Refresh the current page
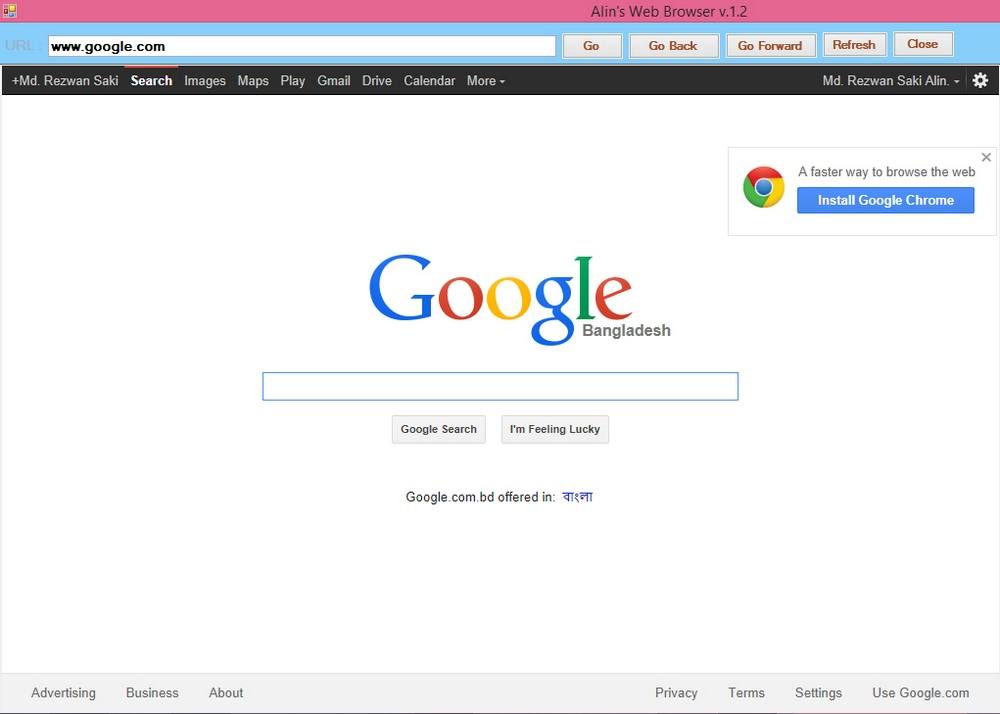 (854, 45)
